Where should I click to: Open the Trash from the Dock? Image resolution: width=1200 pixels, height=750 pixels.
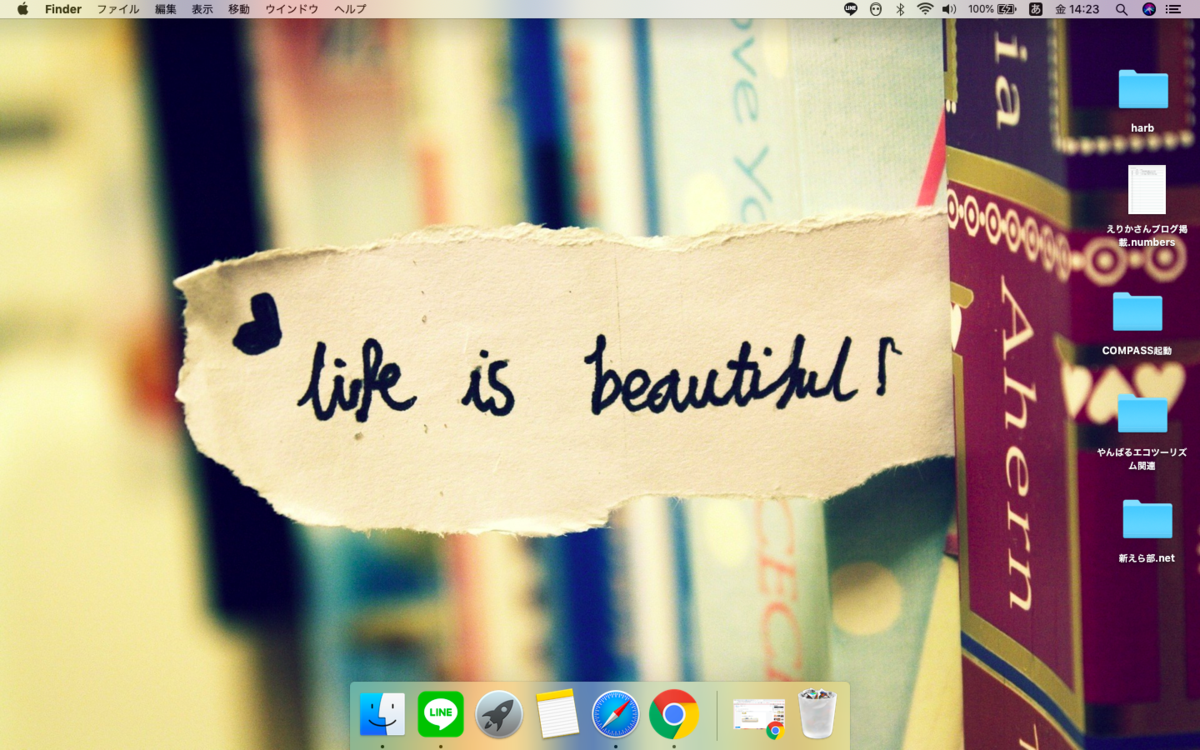tap(817, 714)
